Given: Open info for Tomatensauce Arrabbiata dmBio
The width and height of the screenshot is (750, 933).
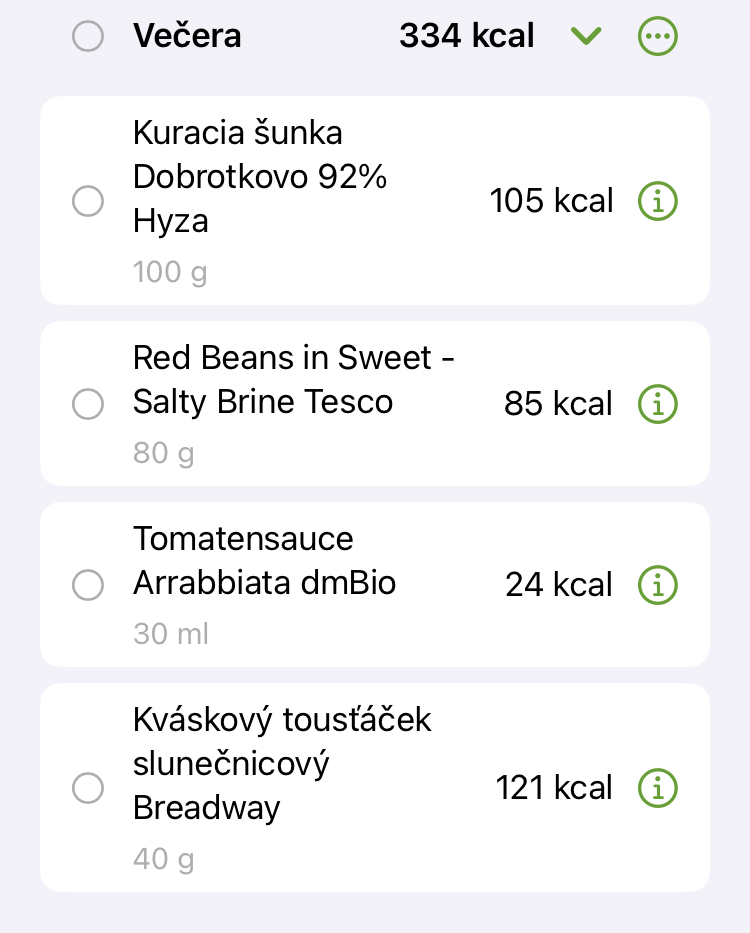Looking at the screenshot, I should coord(657,584).
